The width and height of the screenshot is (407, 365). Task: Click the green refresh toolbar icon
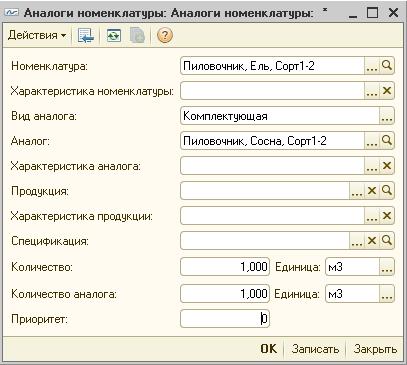114,35
